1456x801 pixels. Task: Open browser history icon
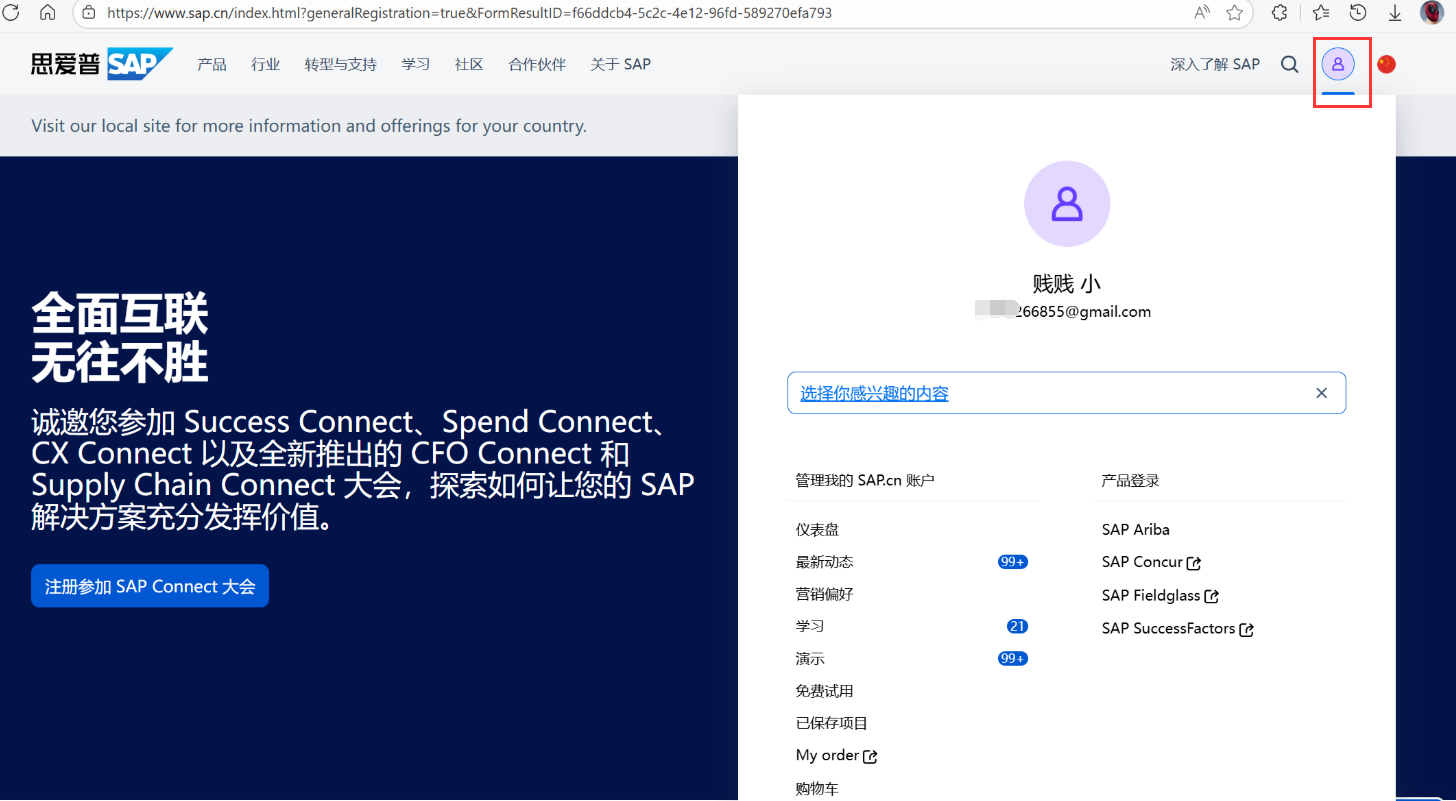pyautogui.click(x=1358, y=13)
